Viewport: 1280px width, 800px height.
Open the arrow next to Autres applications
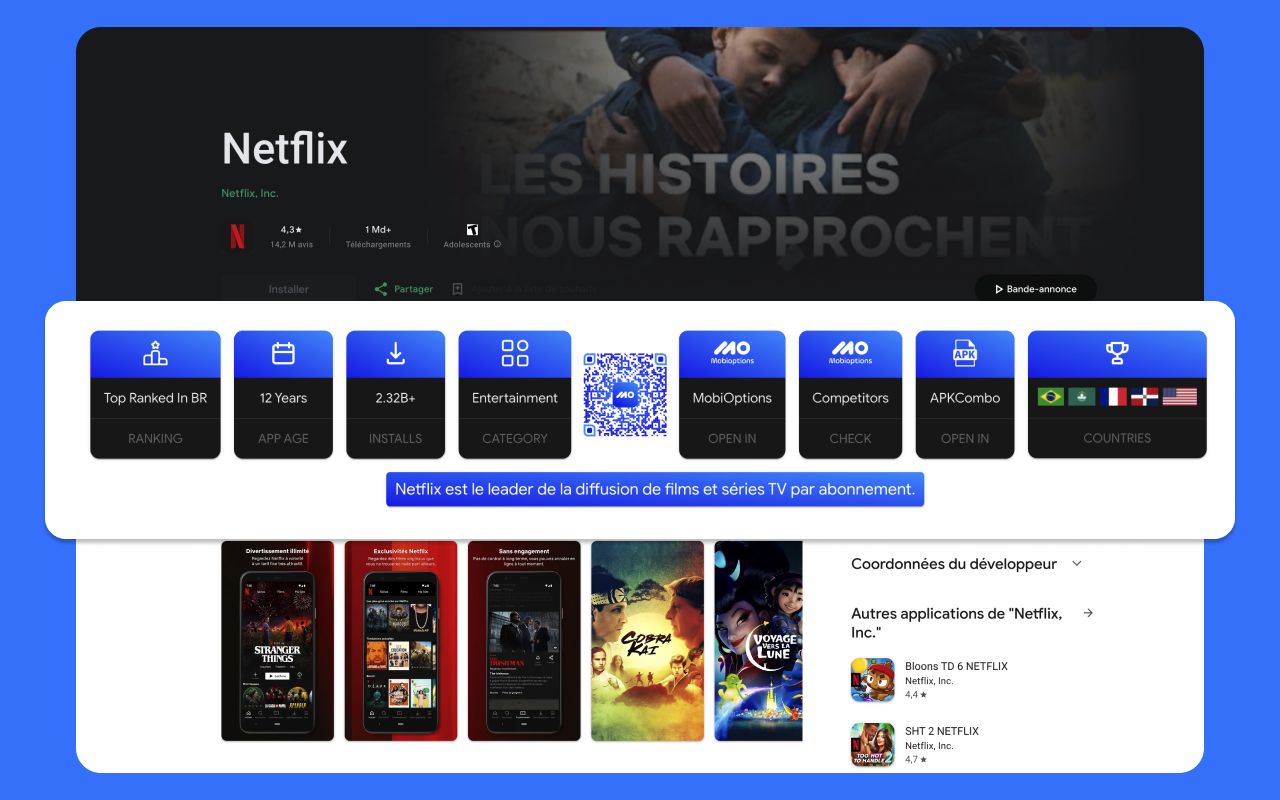(1088, 613)
